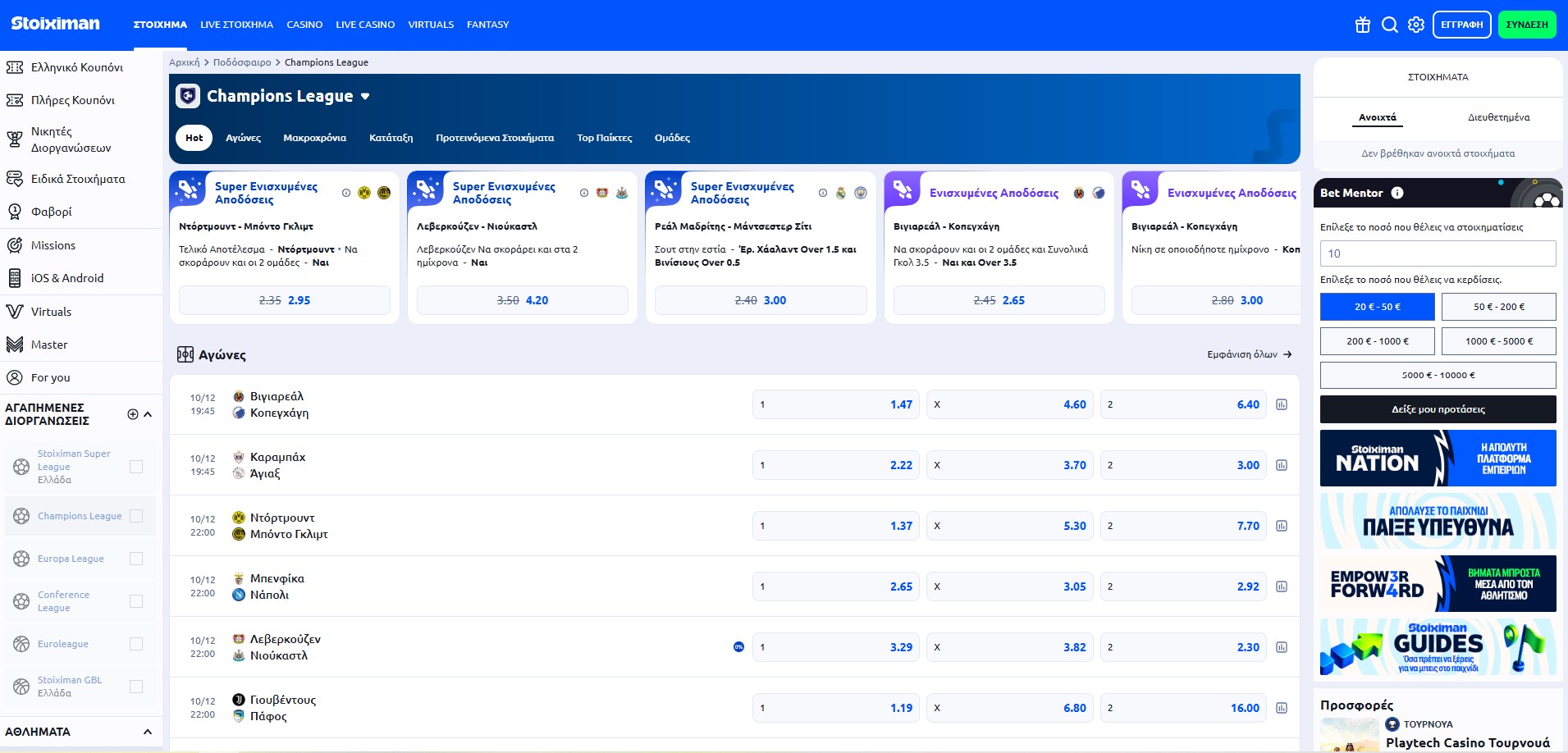
Task: Collapse the ΑΓΑΠΗΜΕΝΕΣ ΔΙΟΡΓΑΝΩΣΕΙΣ section
Action: click(x=148, y=414)
